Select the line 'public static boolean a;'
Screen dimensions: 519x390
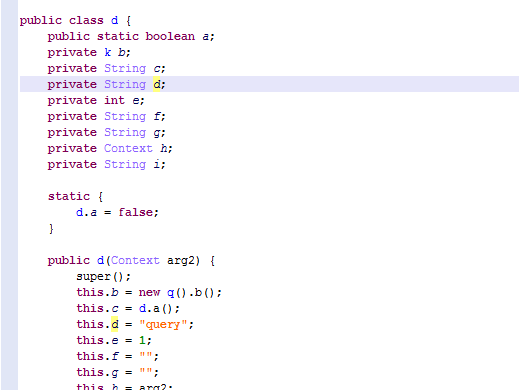click(x=131, y=36)
